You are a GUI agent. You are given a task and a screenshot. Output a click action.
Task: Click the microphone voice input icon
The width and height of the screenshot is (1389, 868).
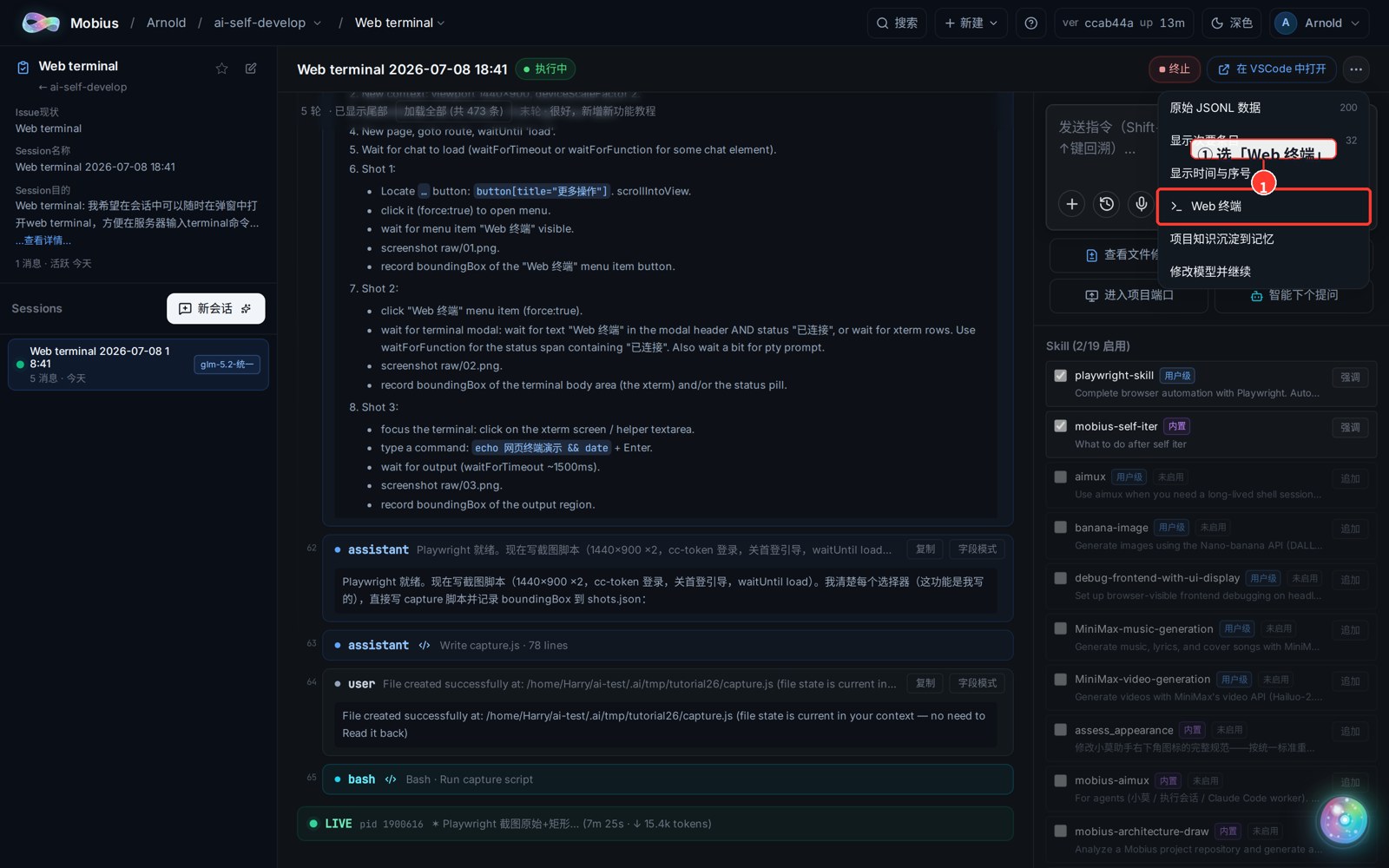tap(1142, 204)
